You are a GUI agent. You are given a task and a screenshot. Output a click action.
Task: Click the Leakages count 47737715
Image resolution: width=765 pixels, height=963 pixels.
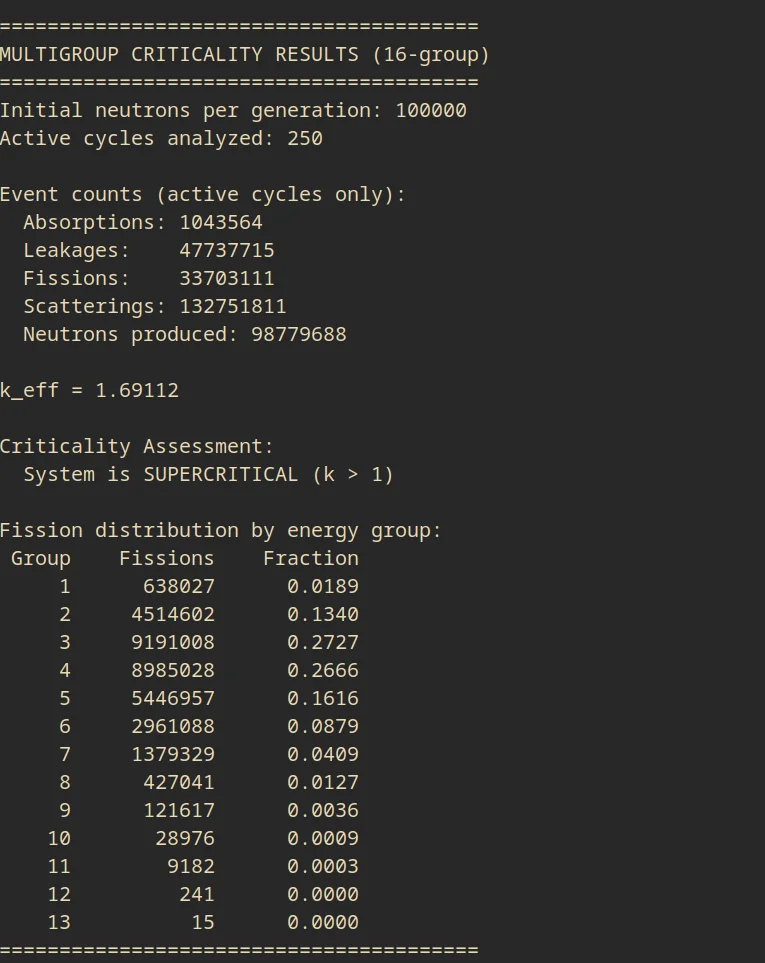(x=227, y=251)
